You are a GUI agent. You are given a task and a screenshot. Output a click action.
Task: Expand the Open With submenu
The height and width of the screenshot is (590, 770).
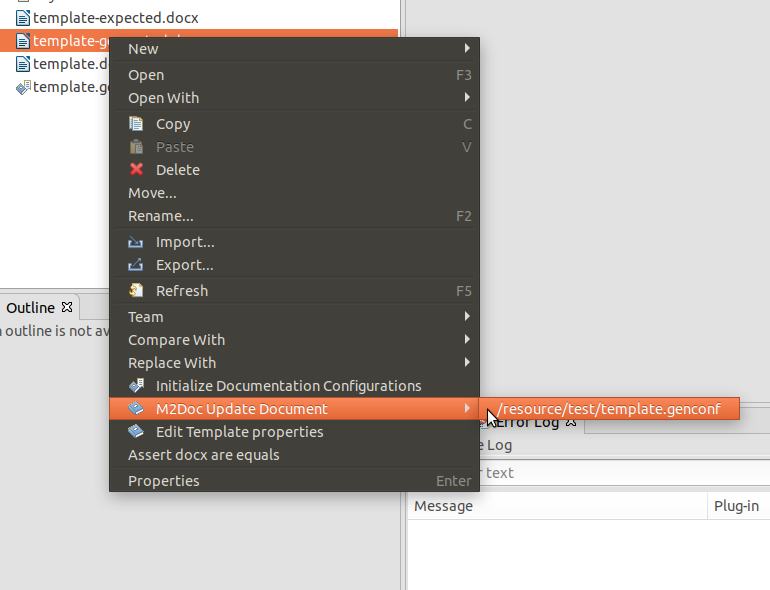[467, 98]
